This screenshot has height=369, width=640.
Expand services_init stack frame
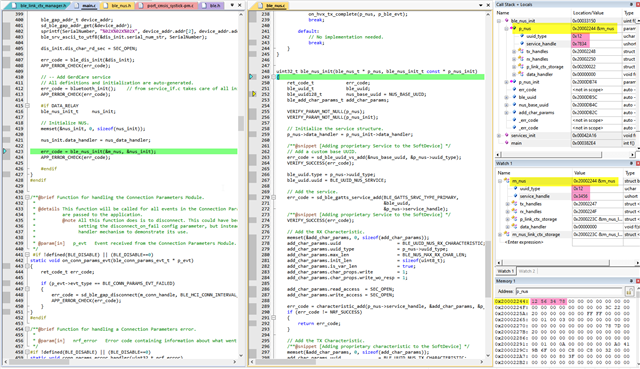(499, 136)
